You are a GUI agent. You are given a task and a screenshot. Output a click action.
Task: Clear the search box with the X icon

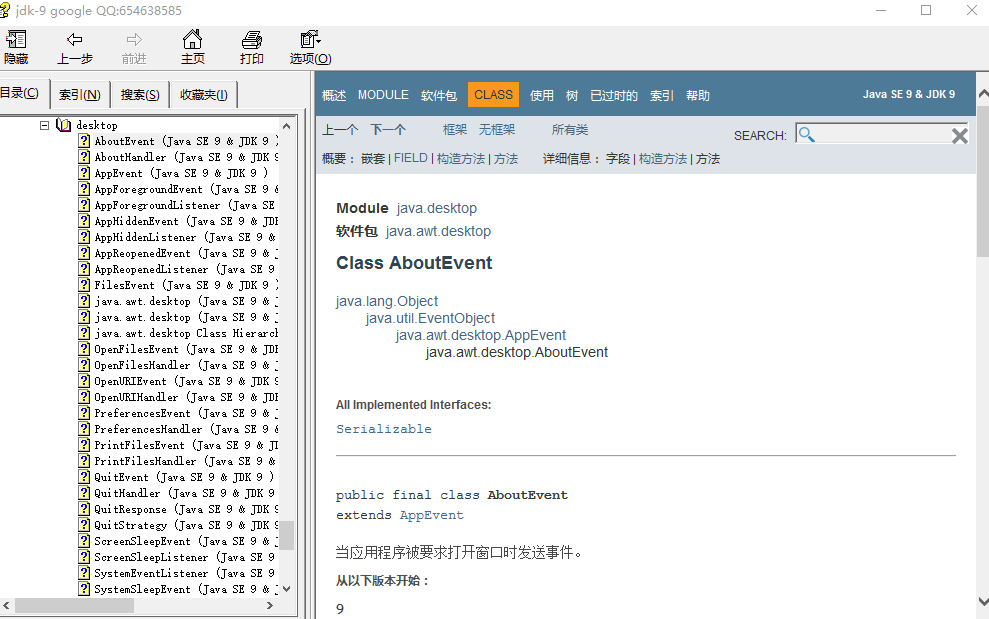959,136
